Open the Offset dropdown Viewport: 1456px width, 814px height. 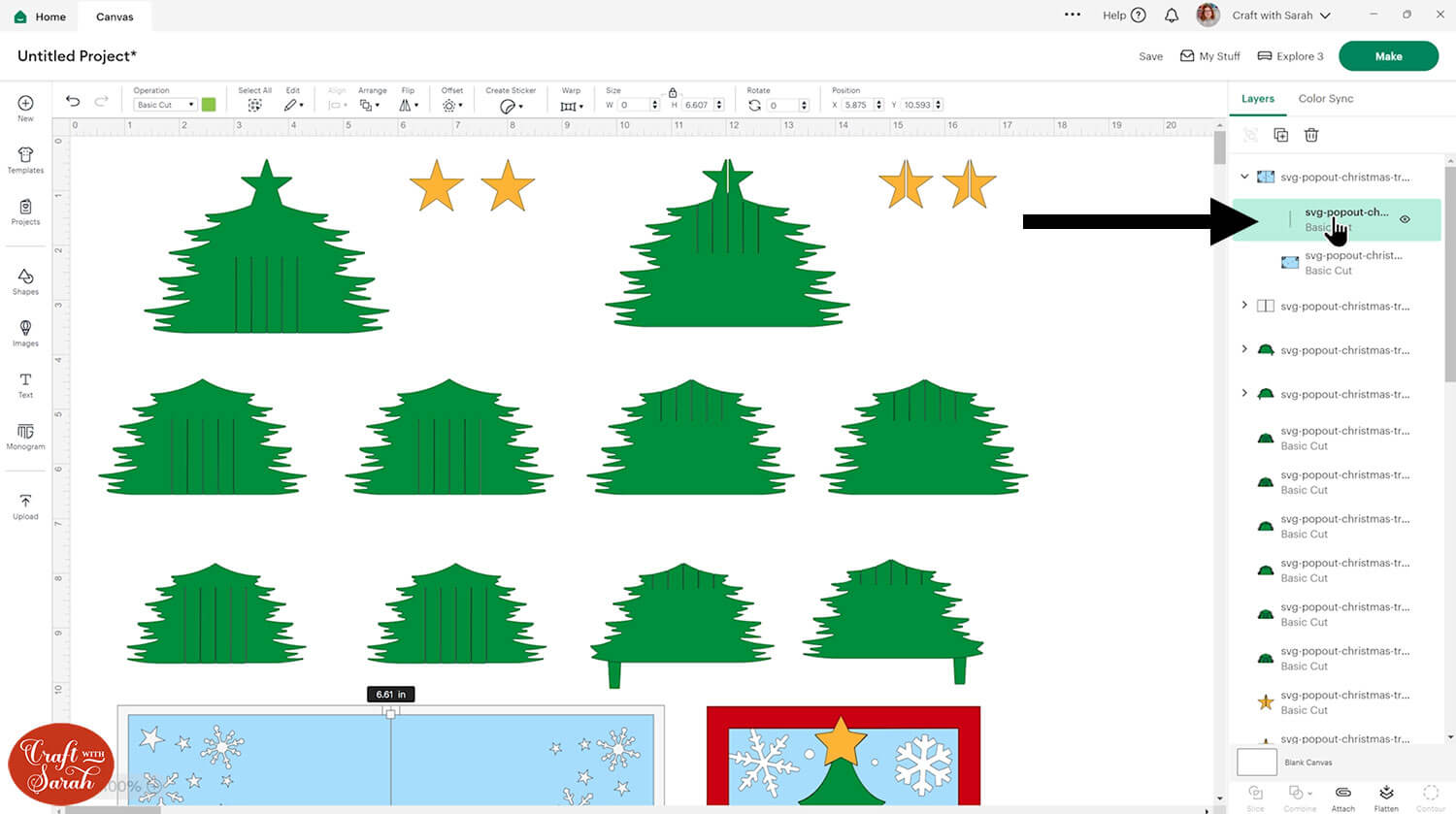tap(452, 105)
